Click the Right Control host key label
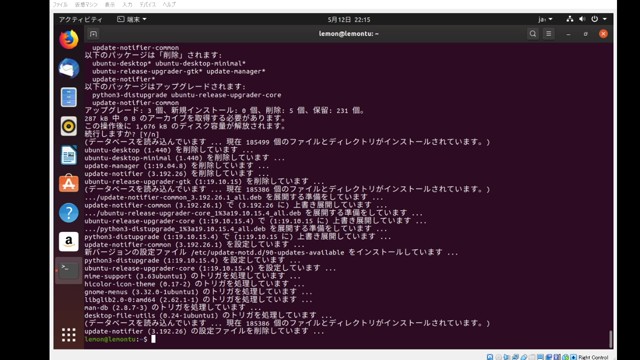The image size is (640, 360). click(593, 357)
